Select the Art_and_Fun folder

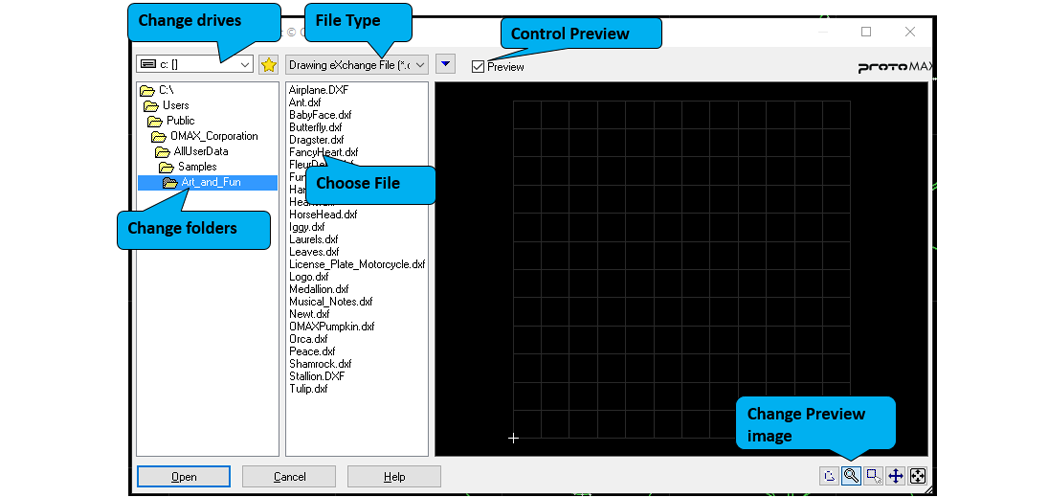click(x=210, y=182)
